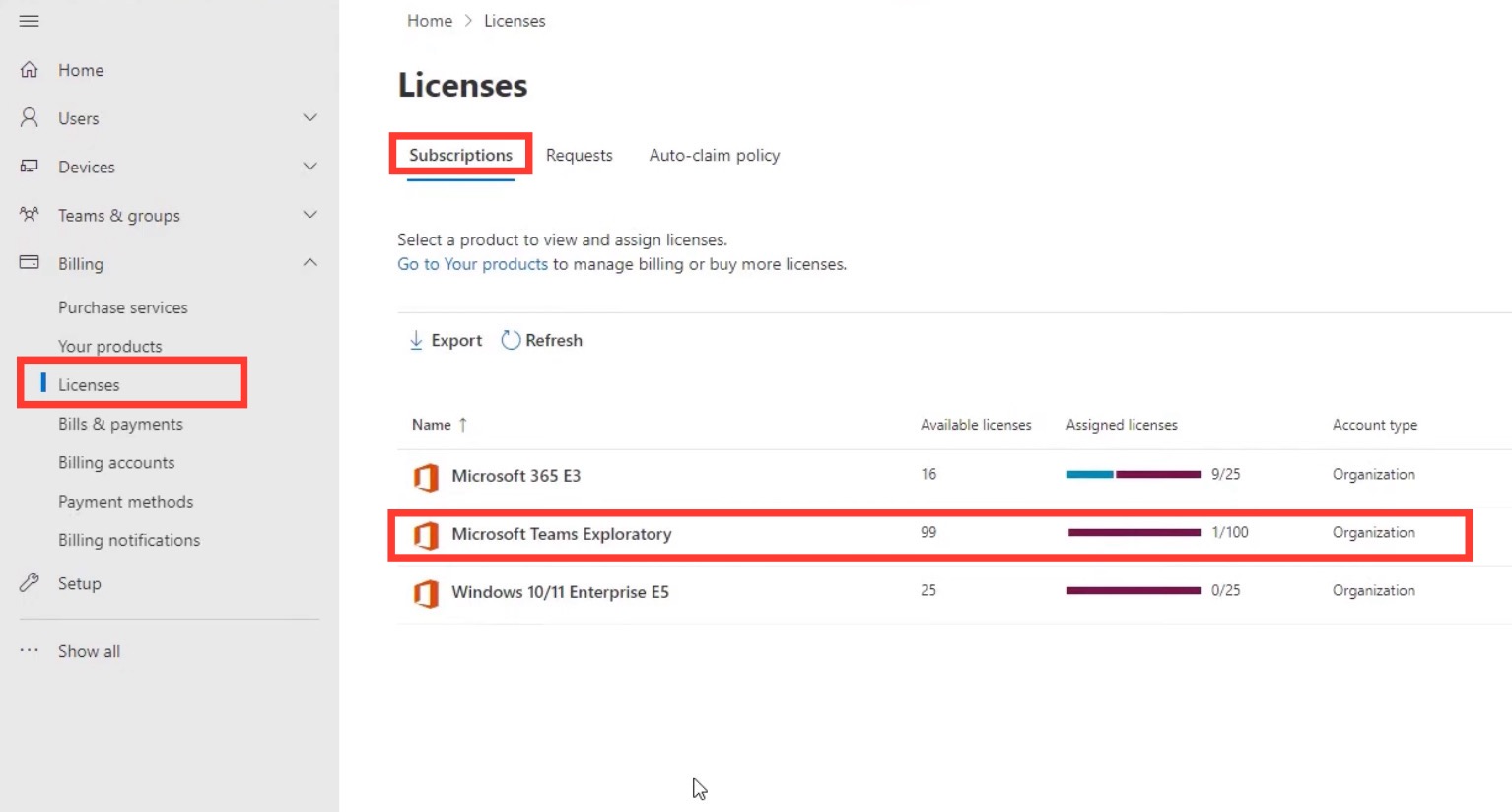Open Setup in the sidebar

click(x=80, y=583)
